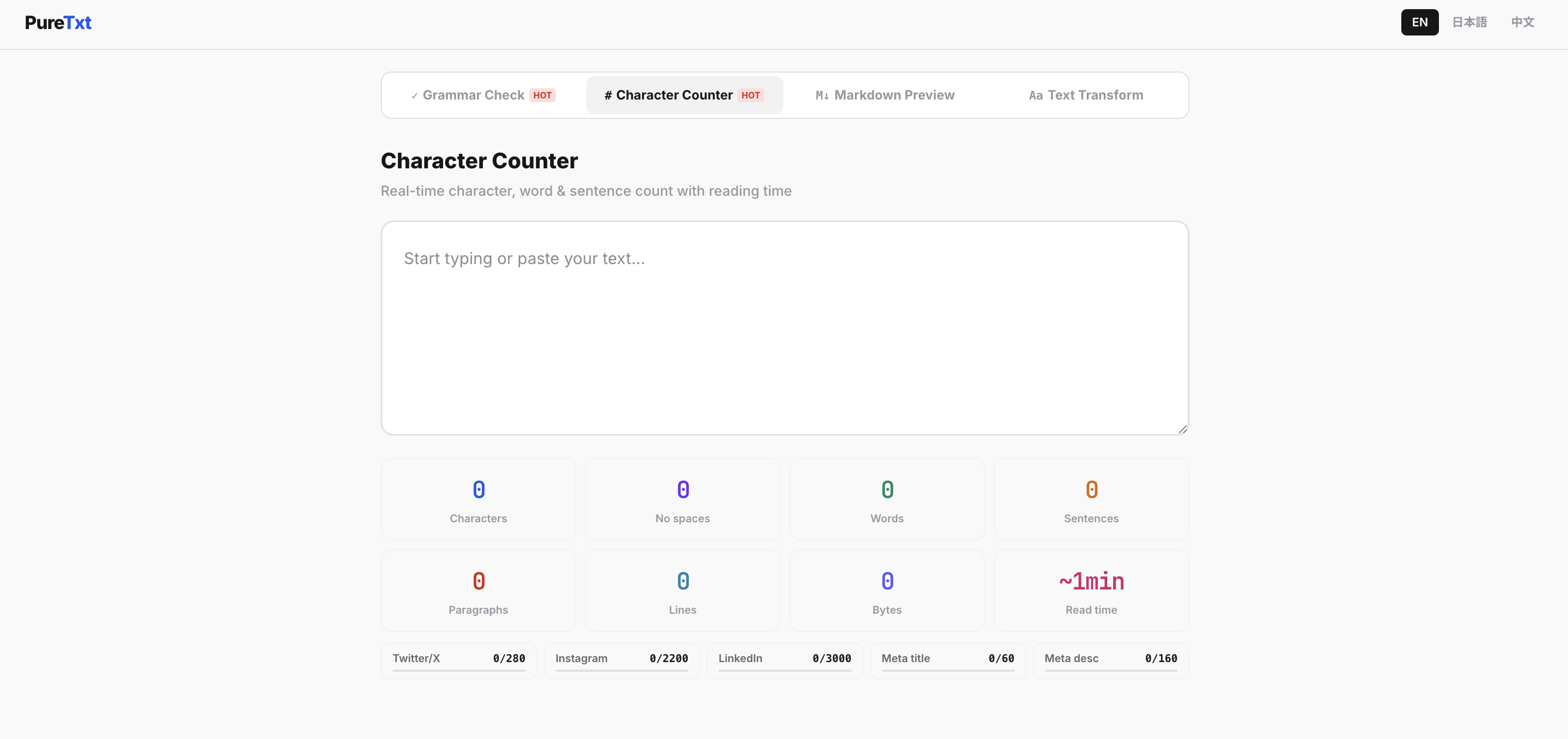Click the PureTxt logo

click(x=58, y=23)
